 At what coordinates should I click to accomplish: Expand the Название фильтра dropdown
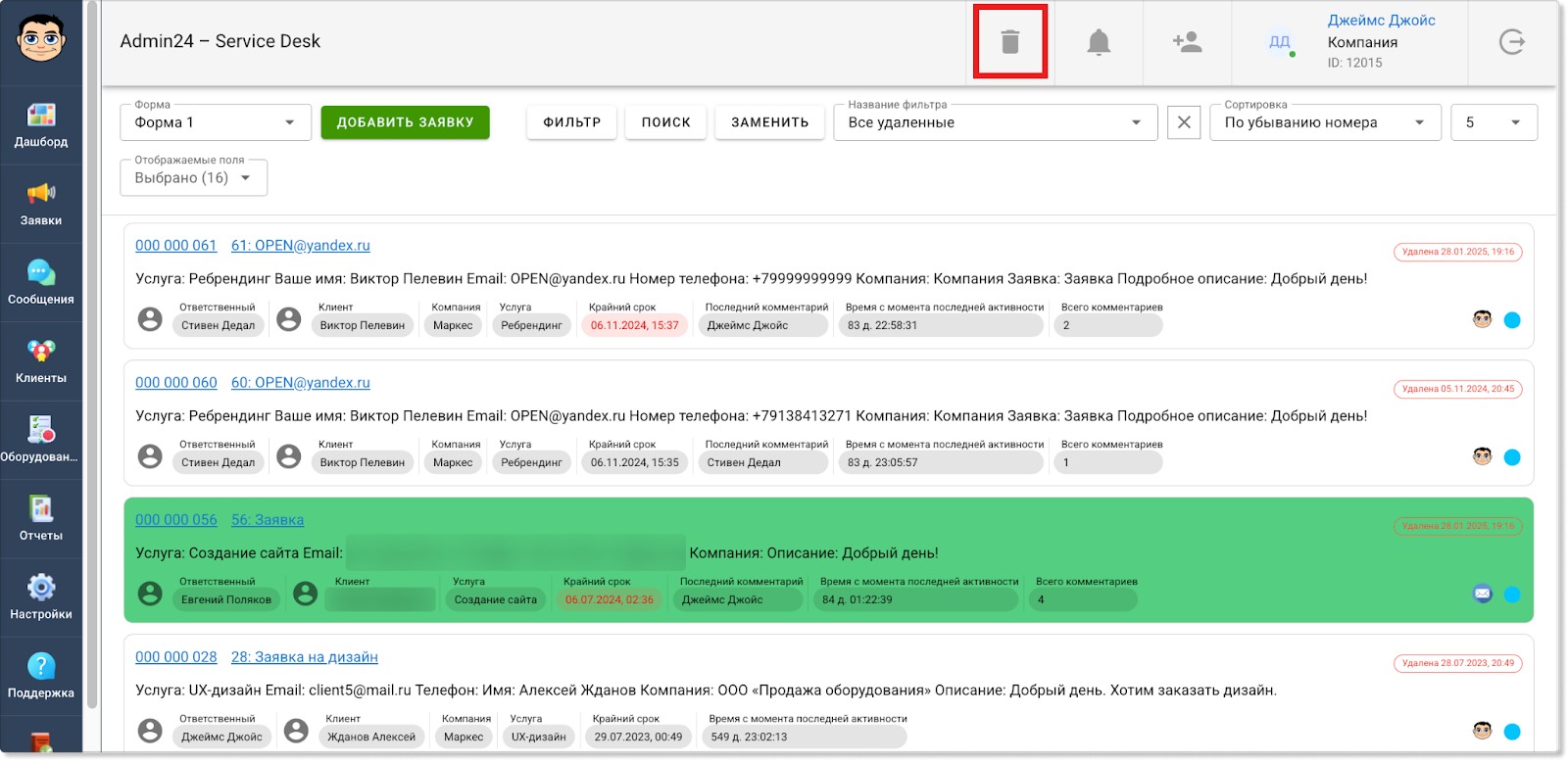[x=995, y=122]
